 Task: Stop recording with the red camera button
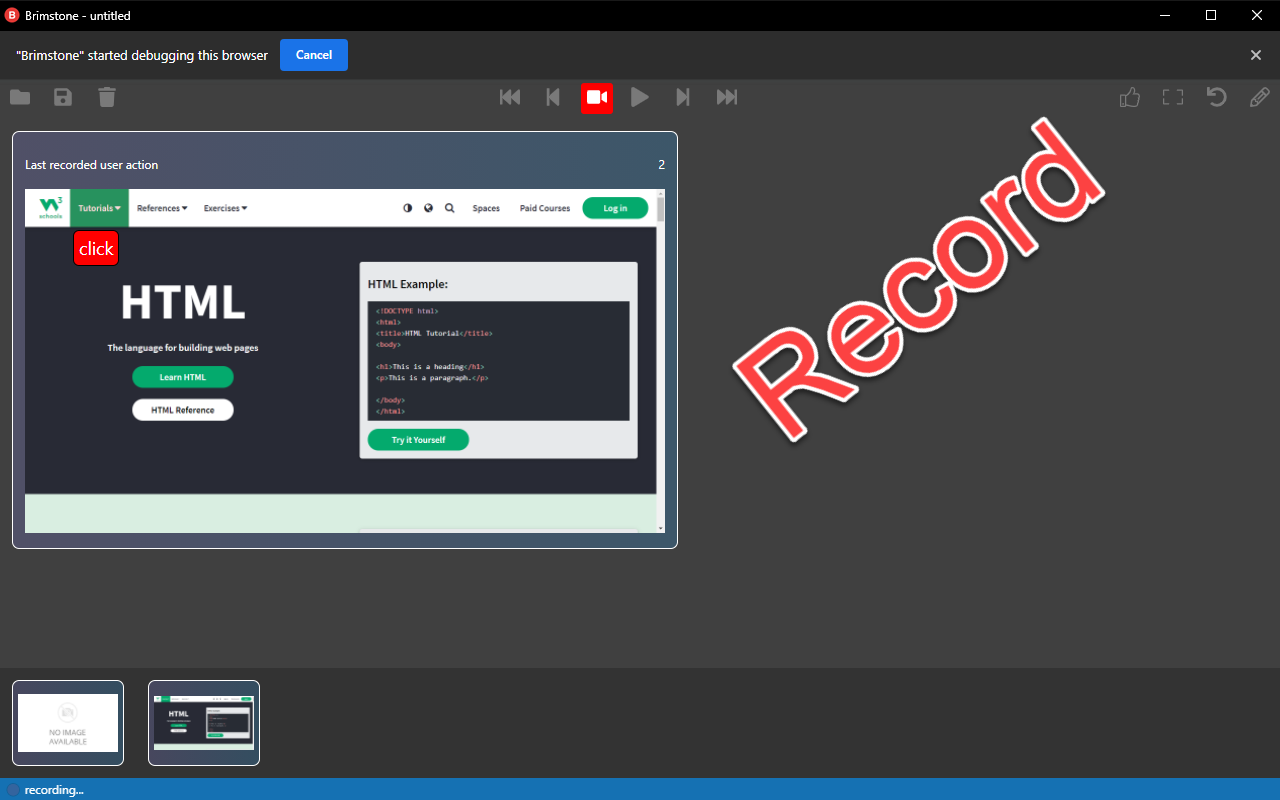pos(597,97)
